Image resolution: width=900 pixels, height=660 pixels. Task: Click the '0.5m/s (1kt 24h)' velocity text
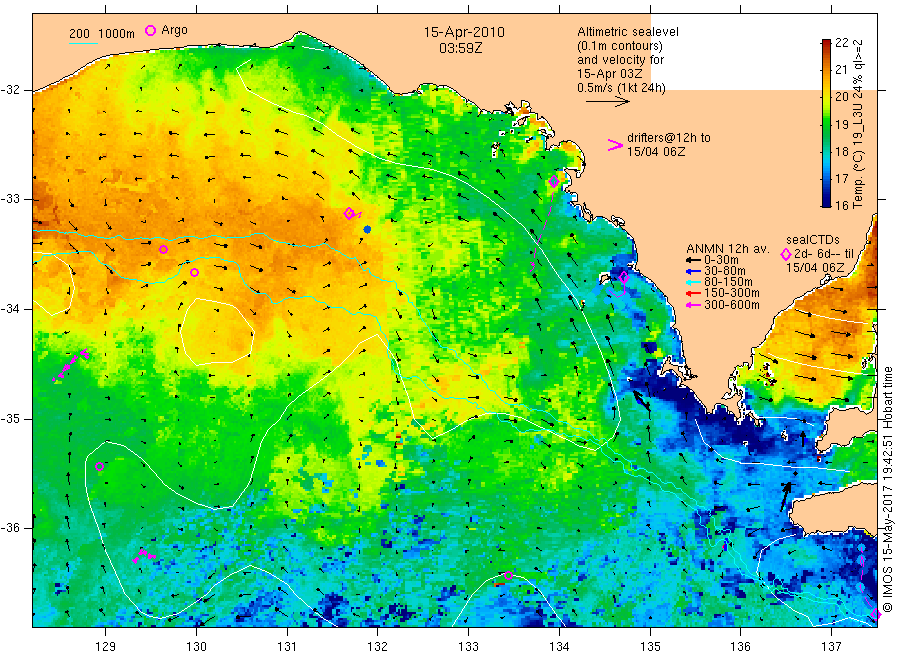(622, 88)
